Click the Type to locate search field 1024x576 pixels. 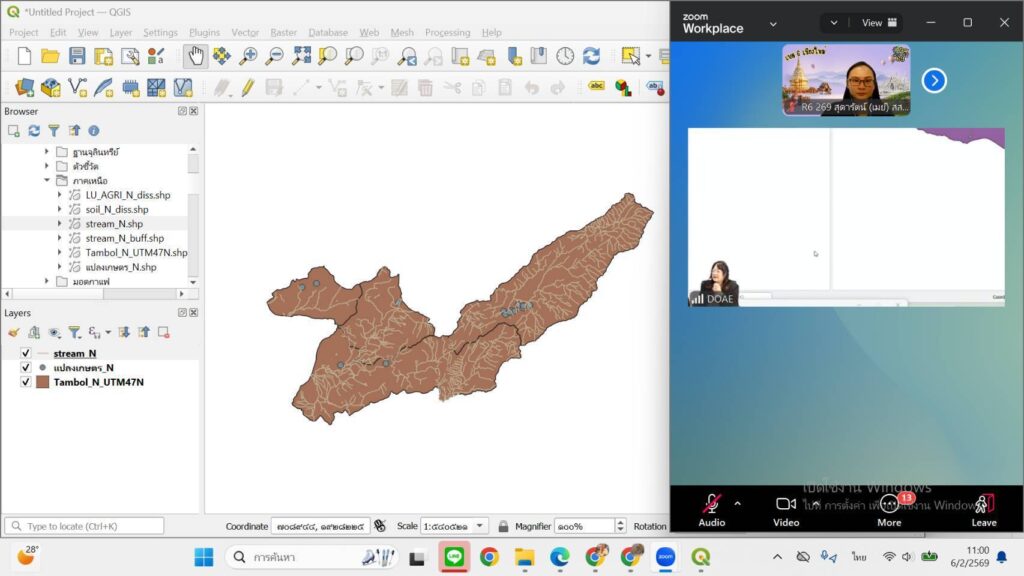point(85,526)
